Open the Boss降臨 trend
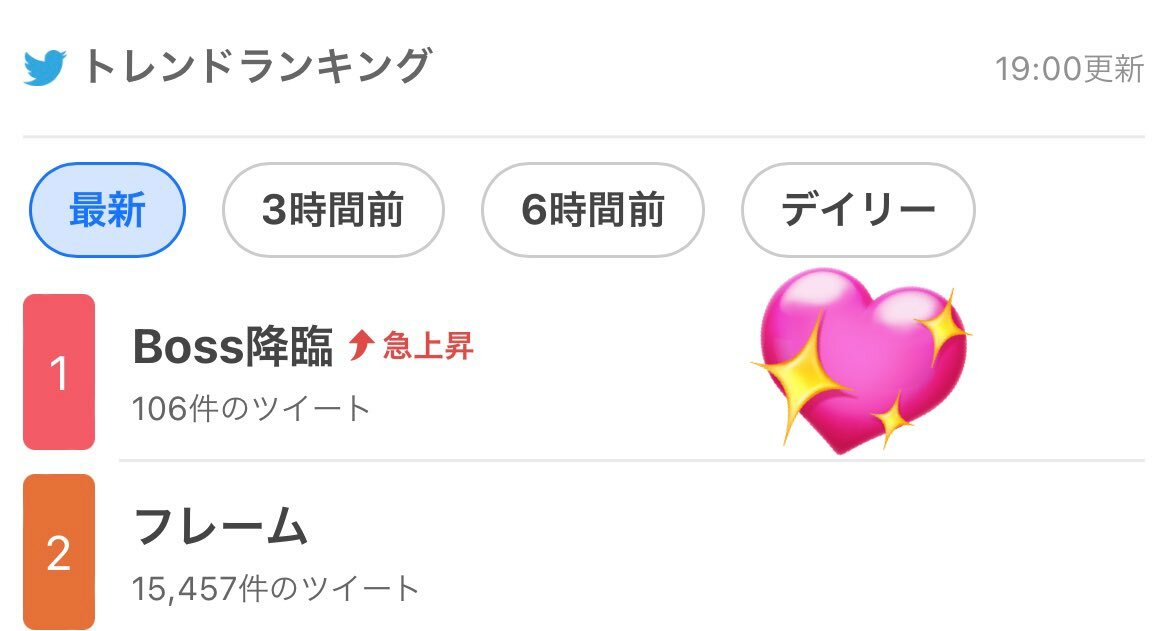Image resolution: width=1169 pixels, height=631 pixels. (233, 347)
